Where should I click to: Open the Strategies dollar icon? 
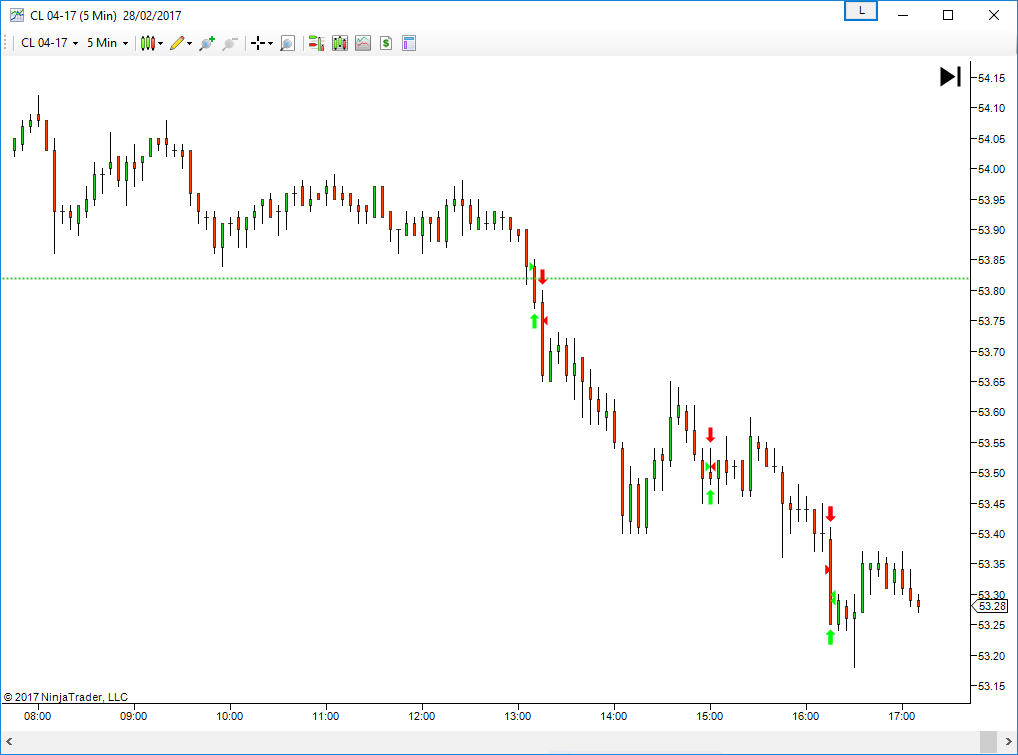(x=386, y=43)
